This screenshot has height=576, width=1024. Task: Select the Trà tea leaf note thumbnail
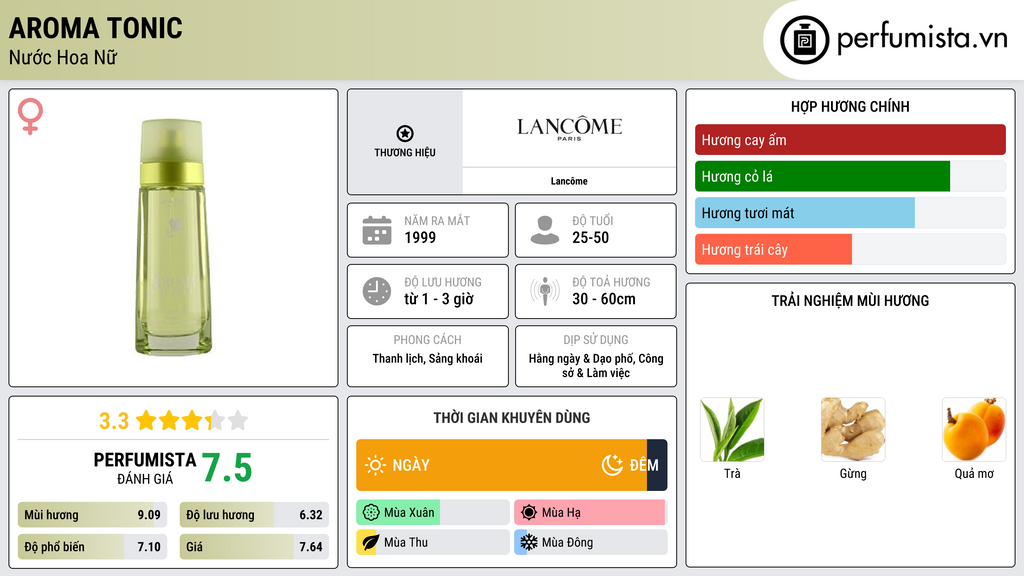coord(732,429)
